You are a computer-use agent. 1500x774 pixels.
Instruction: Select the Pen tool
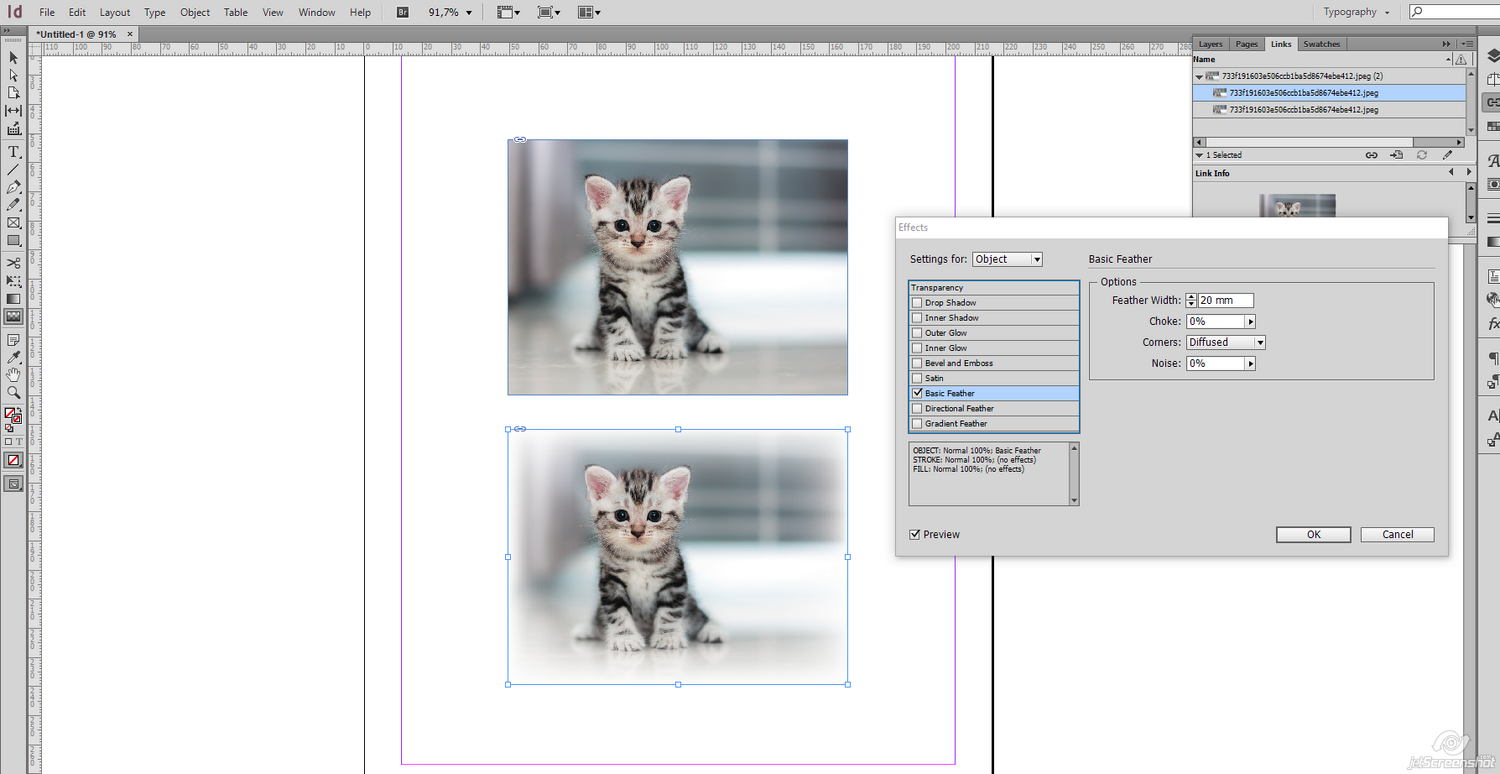pyautogui.click(x=14, y=187)
